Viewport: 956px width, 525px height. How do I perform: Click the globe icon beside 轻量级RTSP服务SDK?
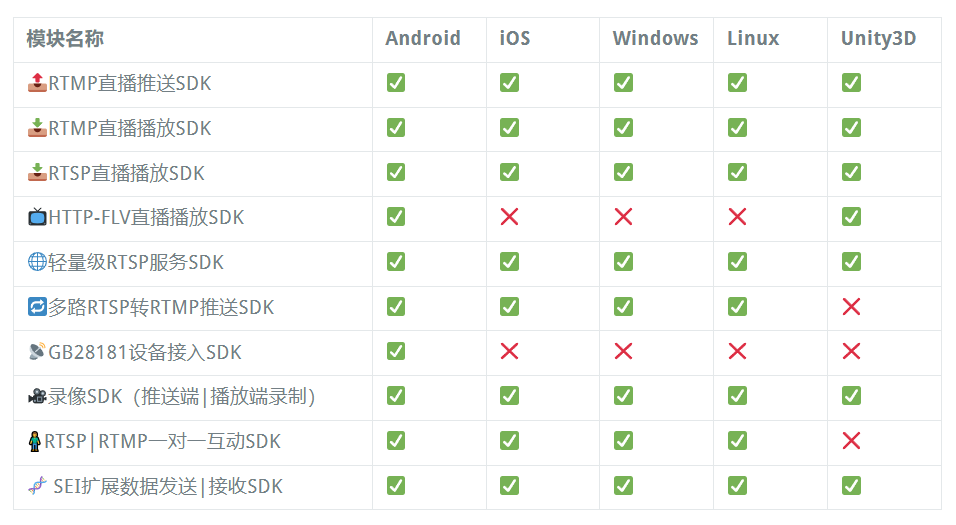click(x=37, y=262)
